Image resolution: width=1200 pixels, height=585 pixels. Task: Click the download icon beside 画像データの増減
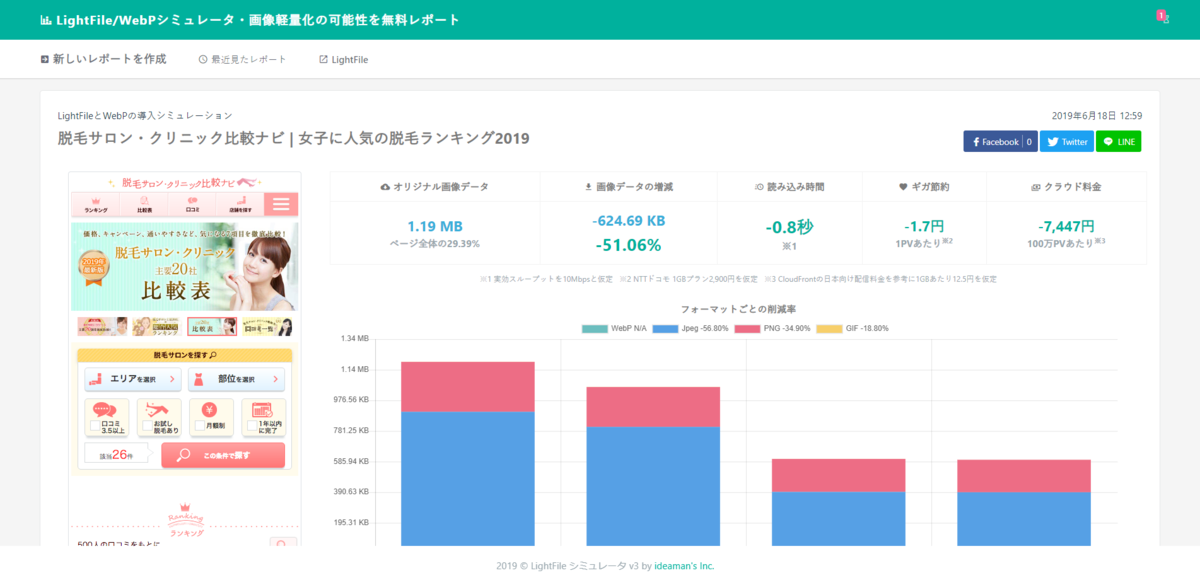click(x=588, y=187)
